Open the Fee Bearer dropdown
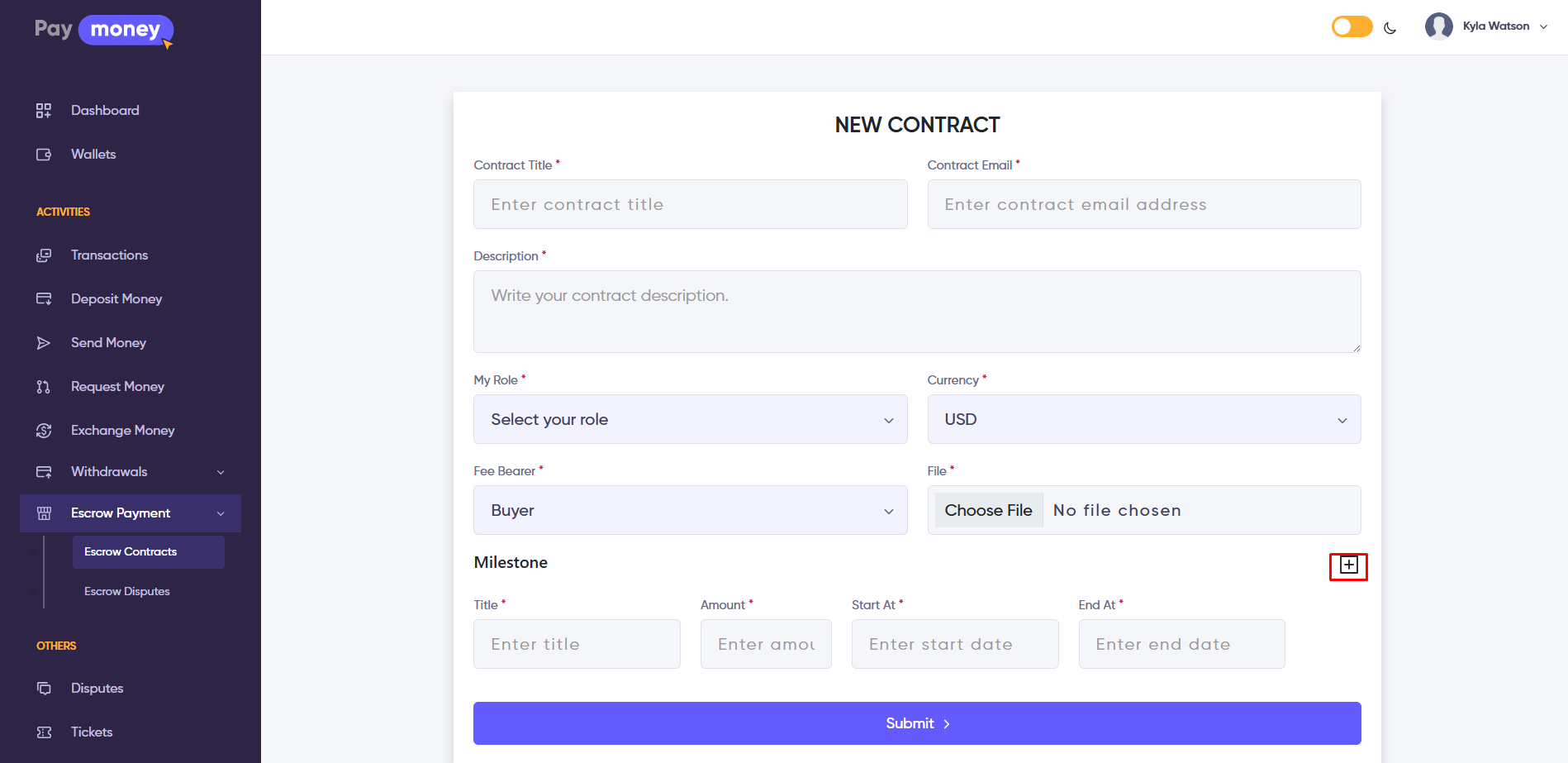 pyautogui.click(x=690, y=510)
